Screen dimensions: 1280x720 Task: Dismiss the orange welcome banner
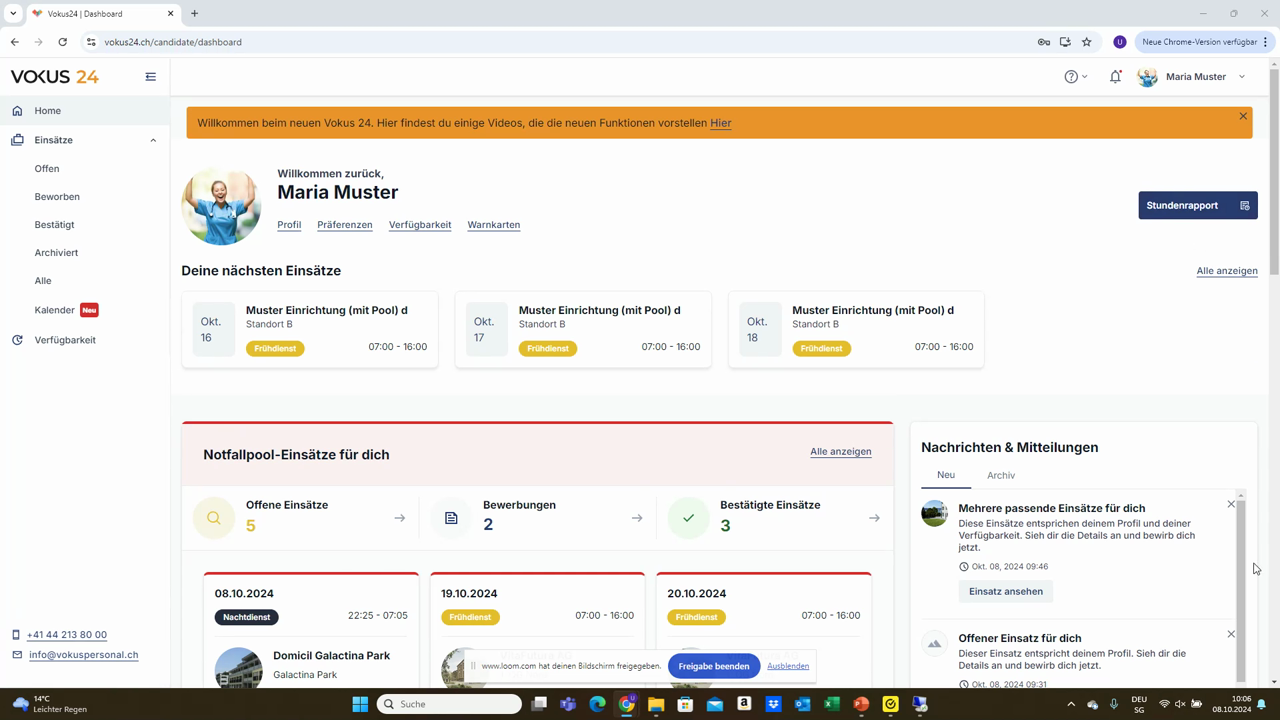(x=1243, y=116)
